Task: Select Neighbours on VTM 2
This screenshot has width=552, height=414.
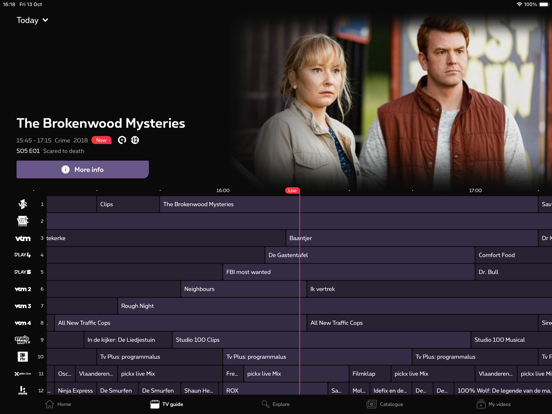Action: [x=243, y=289]
